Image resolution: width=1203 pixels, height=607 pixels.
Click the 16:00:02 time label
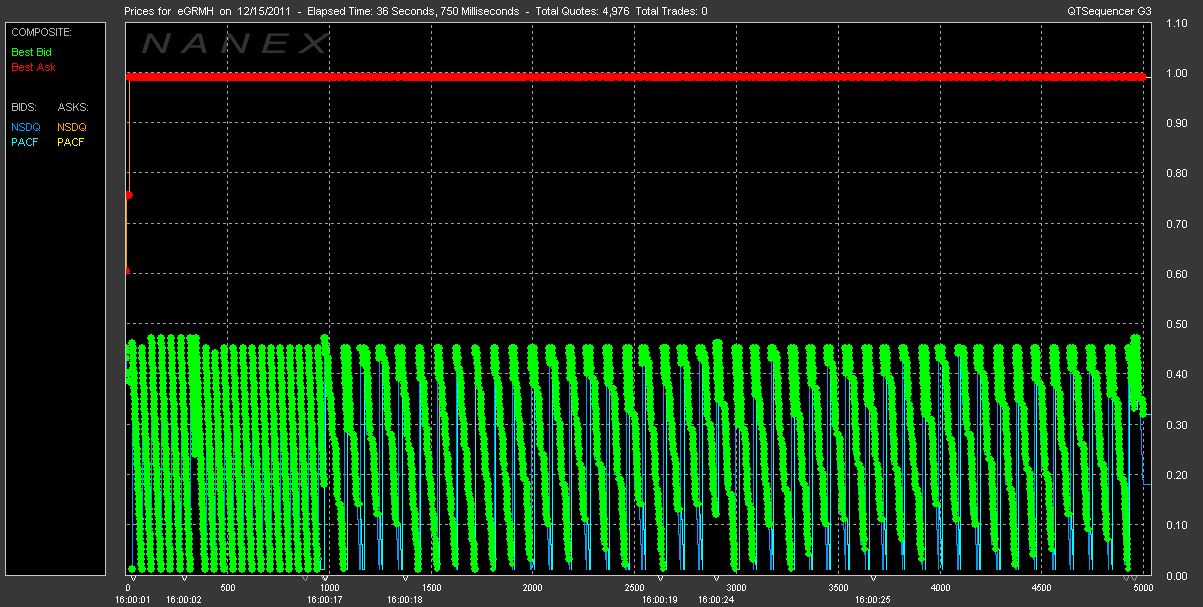point(184,600)
